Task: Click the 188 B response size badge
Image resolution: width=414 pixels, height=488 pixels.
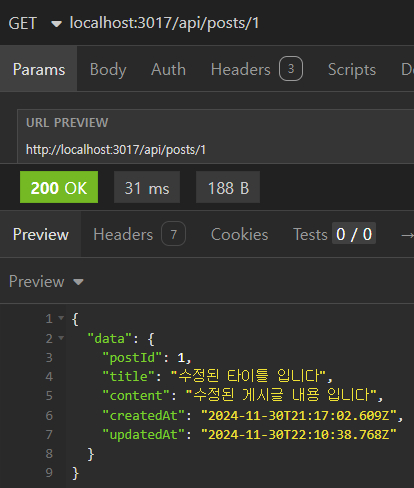Action: [x=228, y=187]
